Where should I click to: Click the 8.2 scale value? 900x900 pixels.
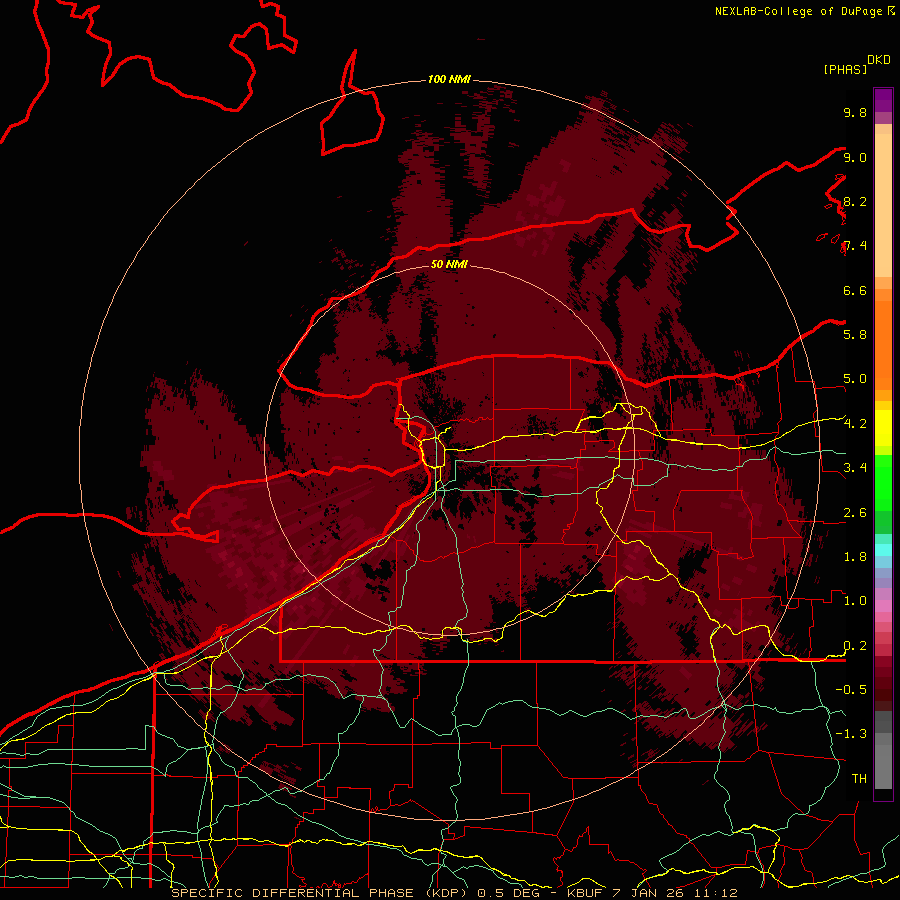coord(855,201)
